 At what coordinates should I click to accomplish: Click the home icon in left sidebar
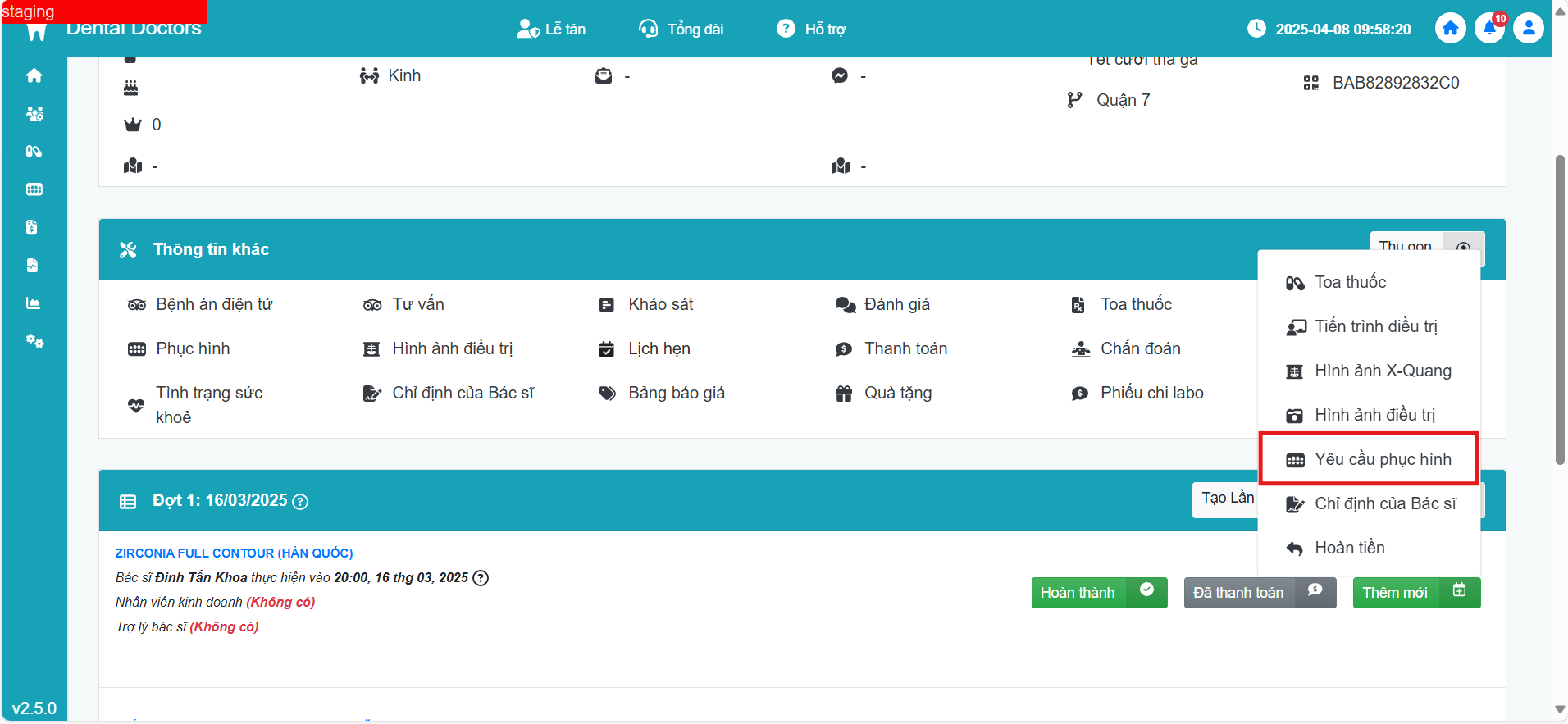[34, 75]
